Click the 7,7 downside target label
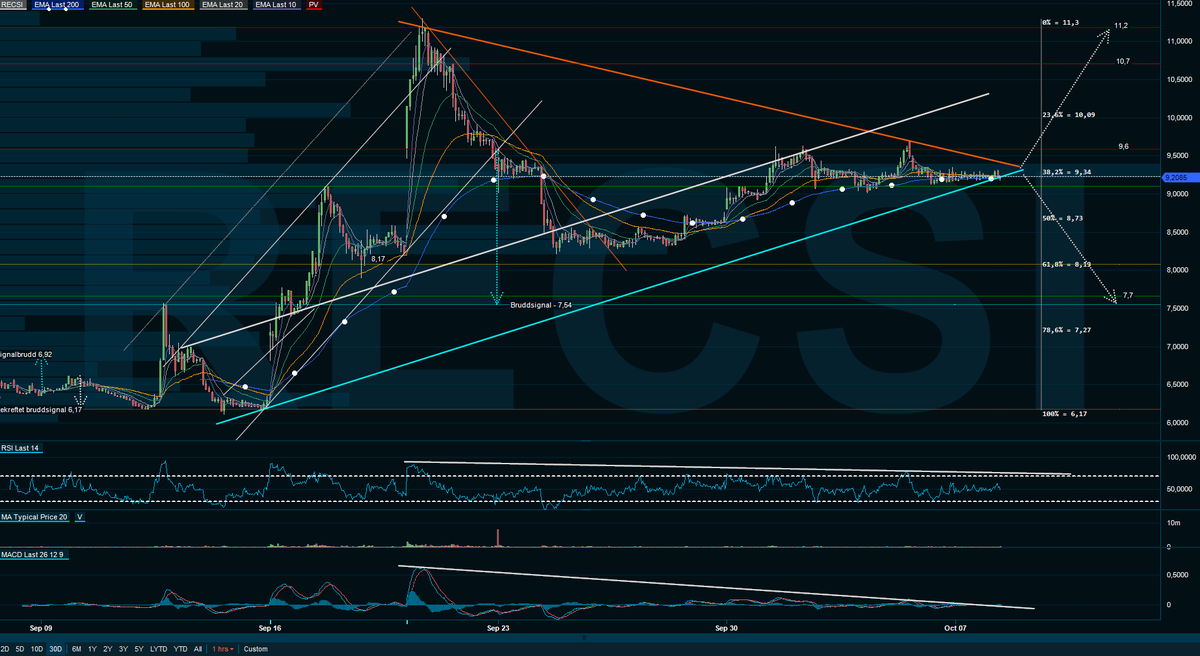The height and width of the screenshot is (656, 1200). 1128,296
